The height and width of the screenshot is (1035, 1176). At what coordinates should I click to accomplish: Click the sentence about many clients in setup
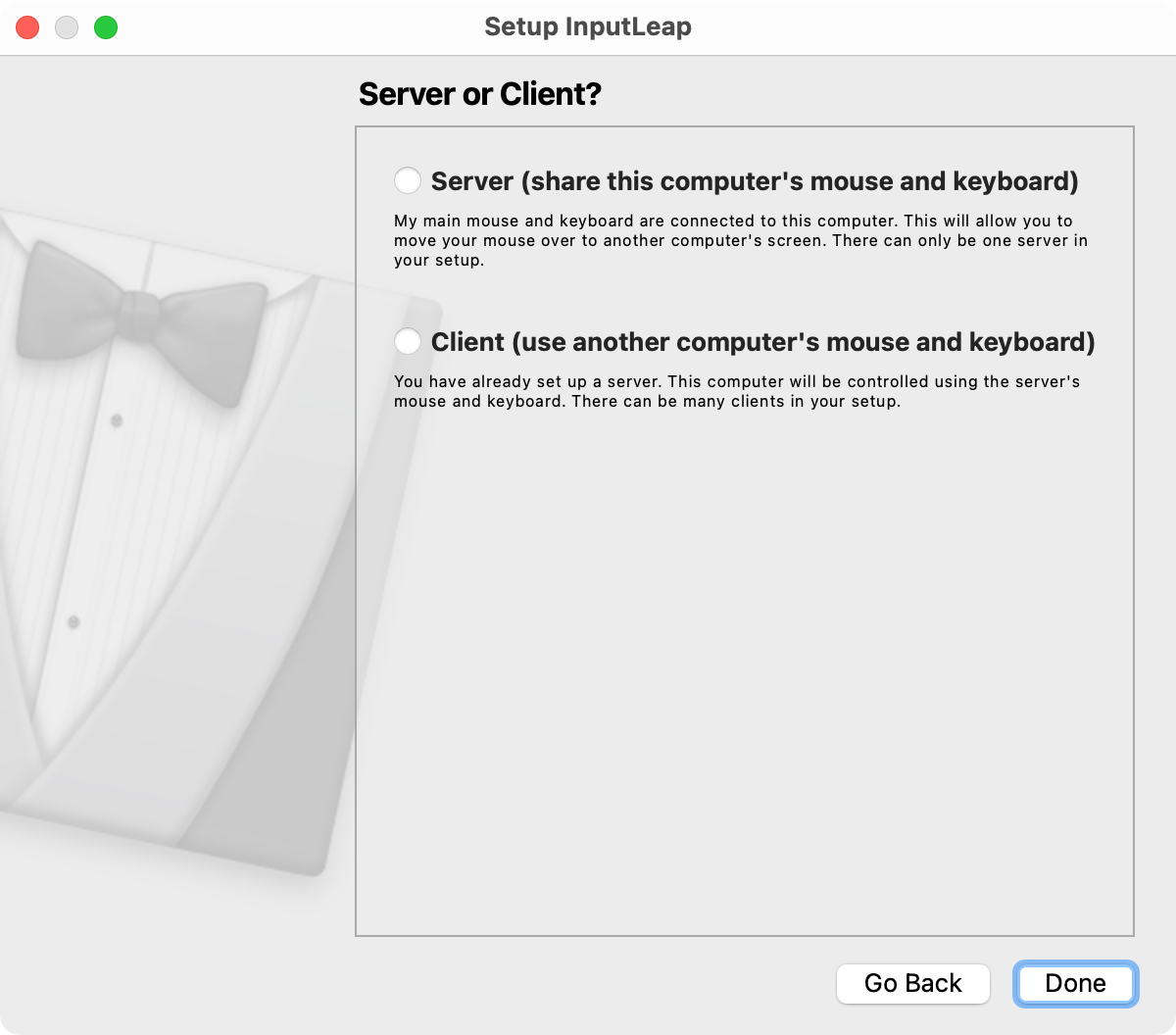coord(735,401)
